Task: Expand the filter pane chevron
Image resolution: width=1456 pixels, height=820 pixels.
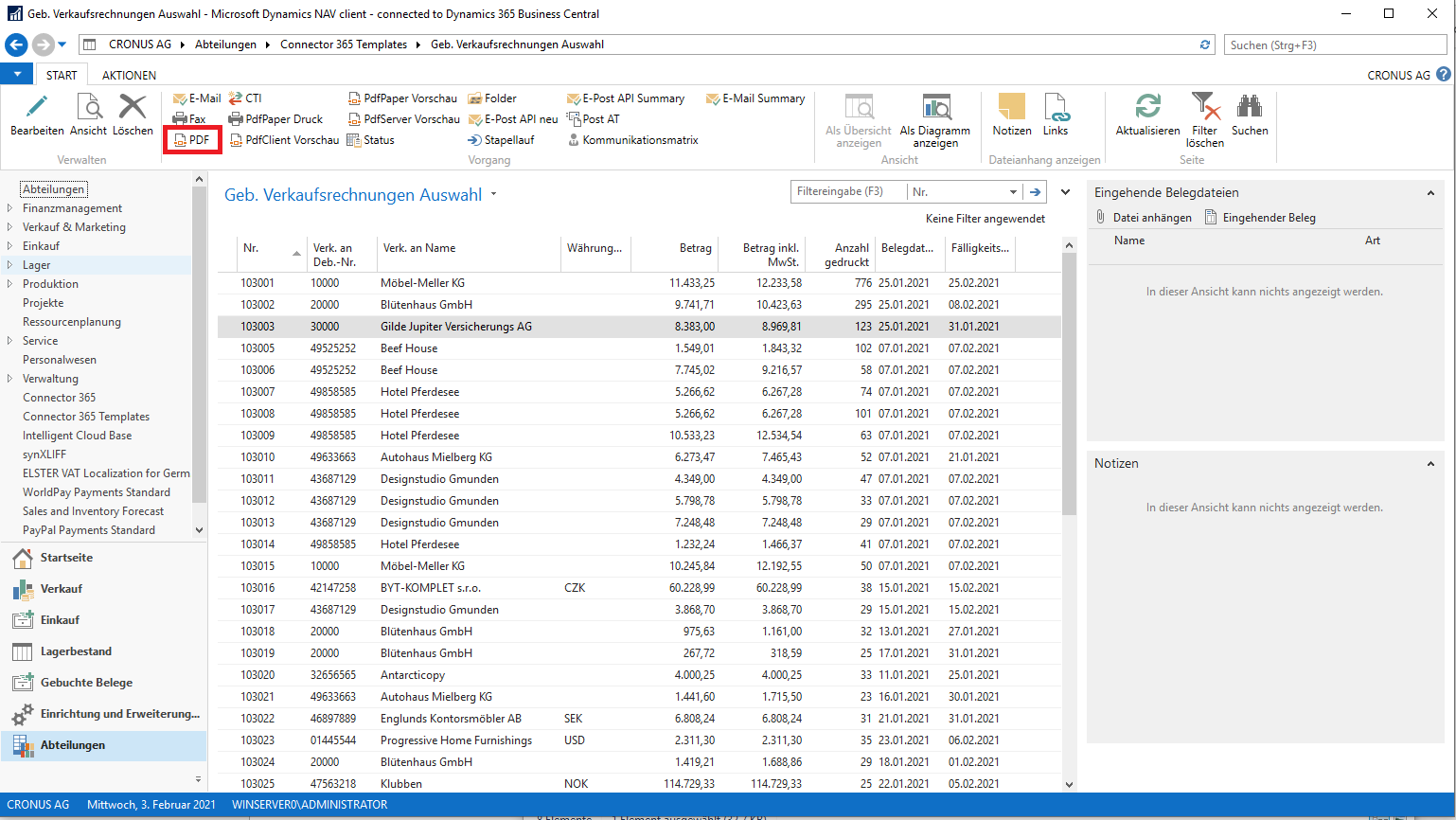Action: (1065, 192)
